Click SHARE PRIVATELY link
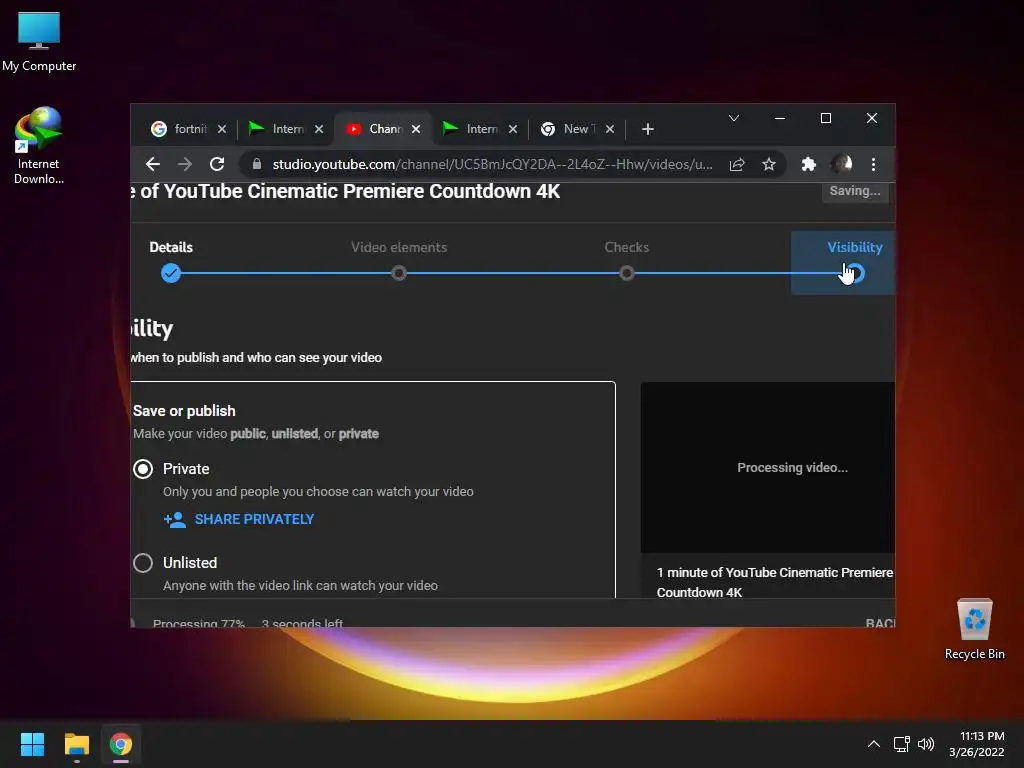Screen dimensions: 1024x768 click(x=239, y=520)
